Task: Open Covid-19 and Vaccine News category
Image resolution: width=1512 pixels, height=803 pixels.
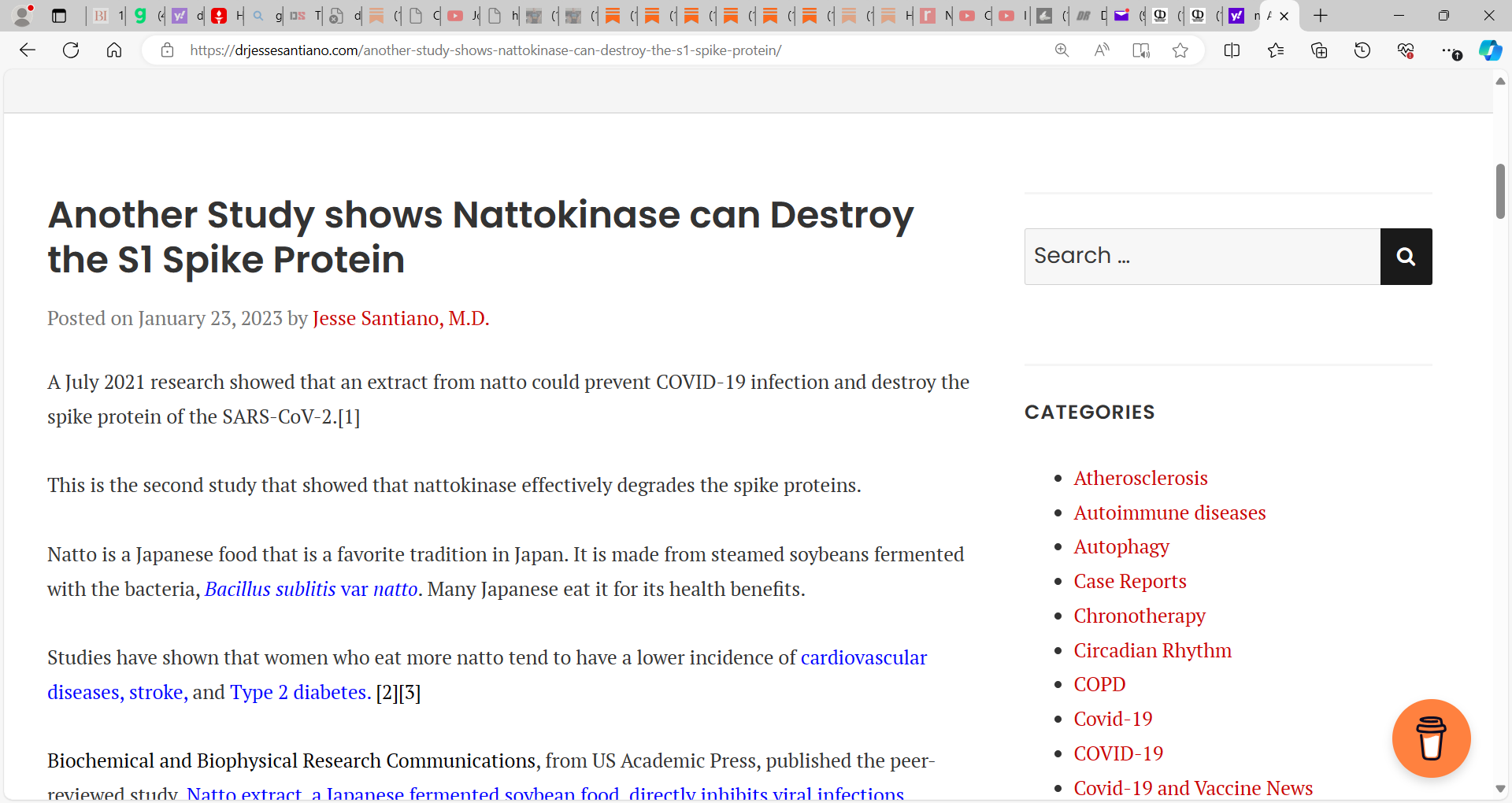Action: [1193, 788]
